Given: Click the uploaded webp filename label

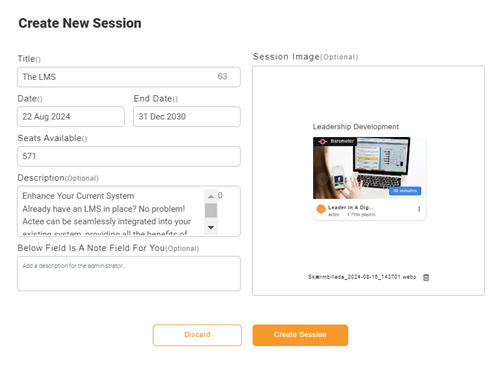Looking at the screenshot, I should tap(362, 277).
